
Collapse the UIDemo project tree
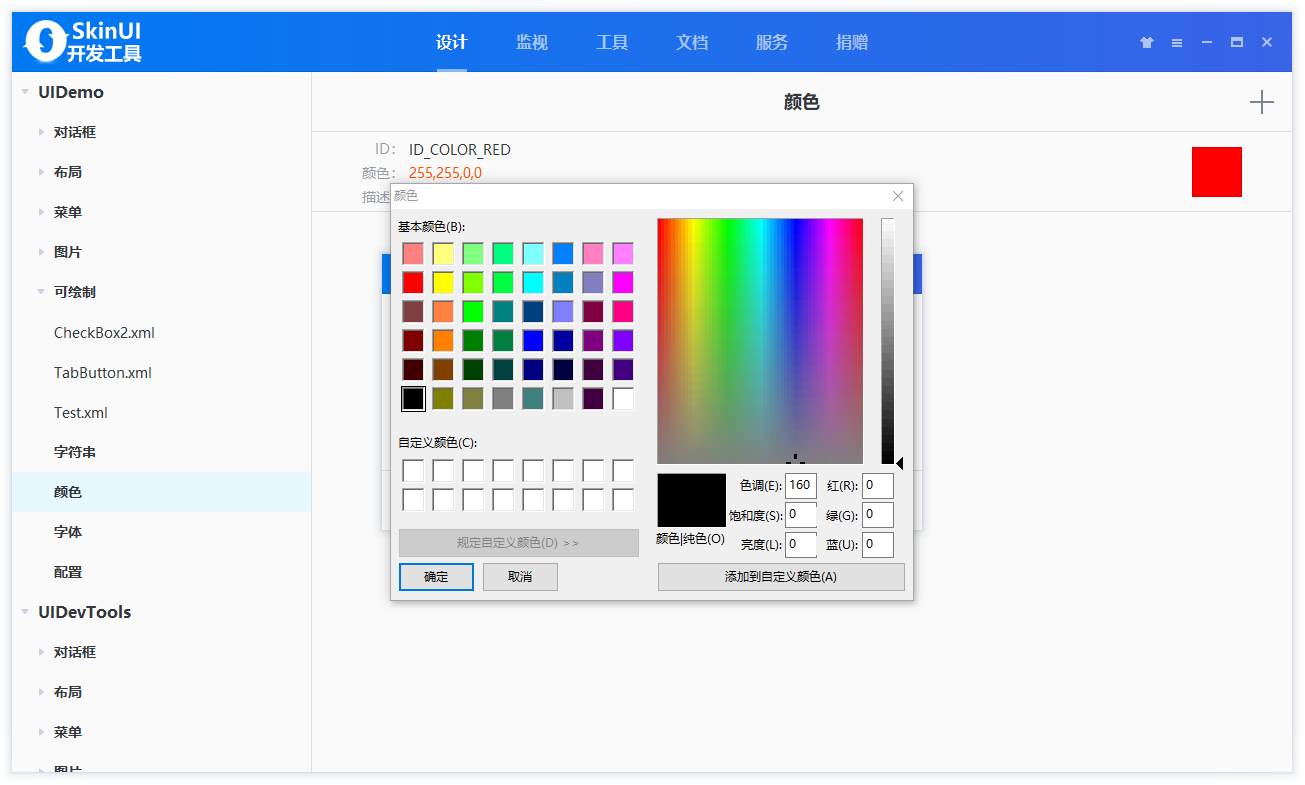(25, 92)
